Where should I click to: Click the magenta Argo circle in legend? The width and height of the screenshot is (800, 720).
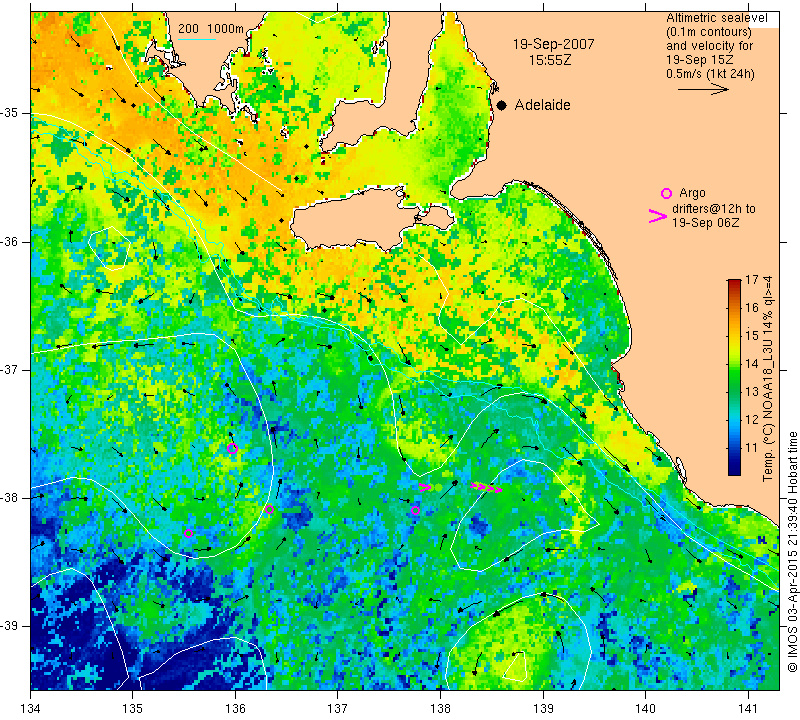click(666, 193)
